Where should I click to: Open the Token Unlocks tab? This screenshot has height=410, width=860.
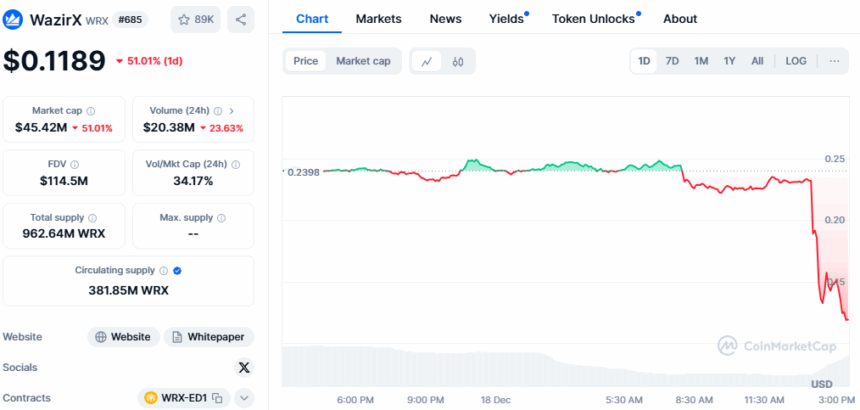tap(593, 19)
